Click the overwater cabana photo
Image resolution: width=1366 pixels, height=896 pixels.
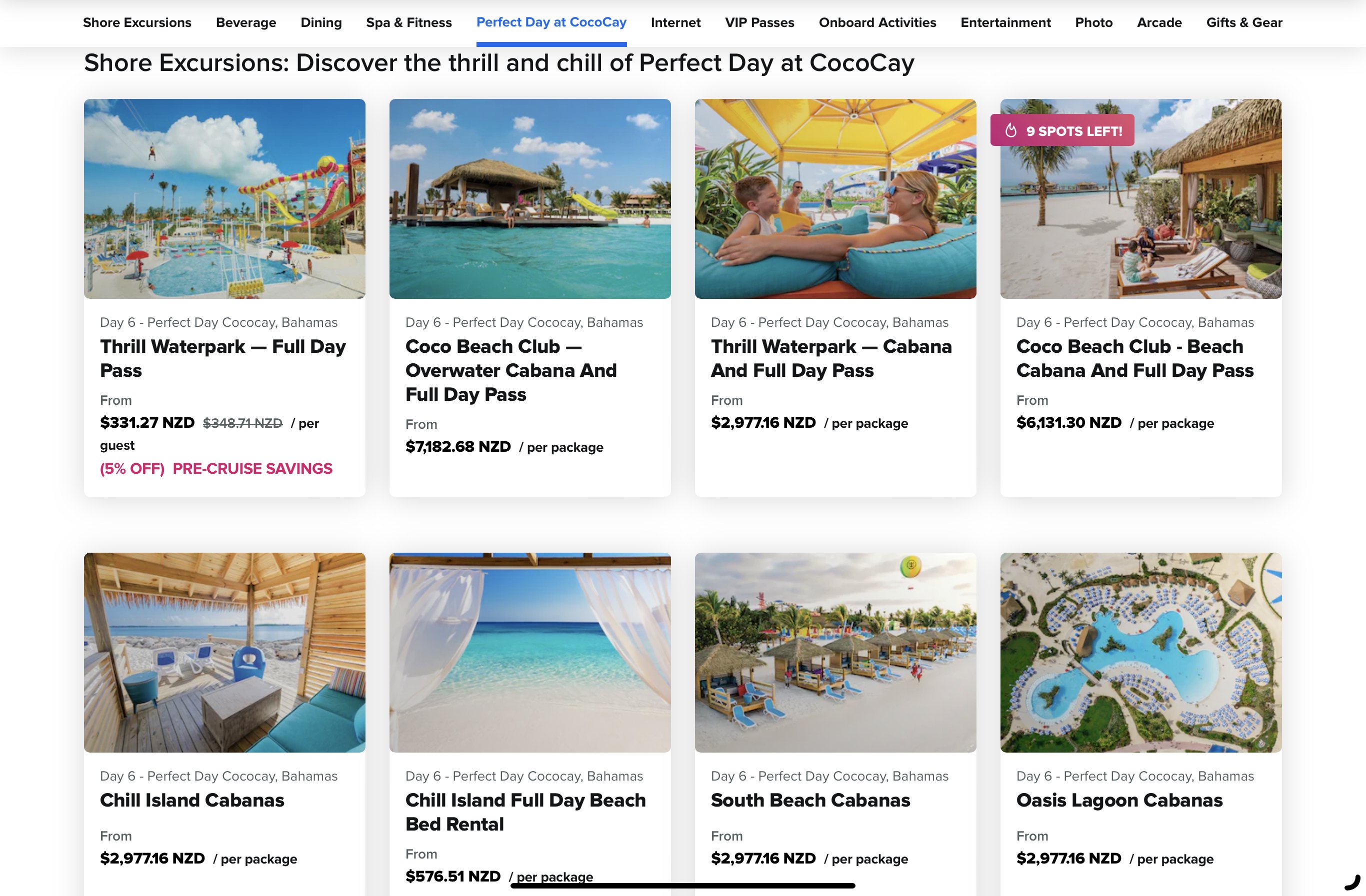pos(530,198)
